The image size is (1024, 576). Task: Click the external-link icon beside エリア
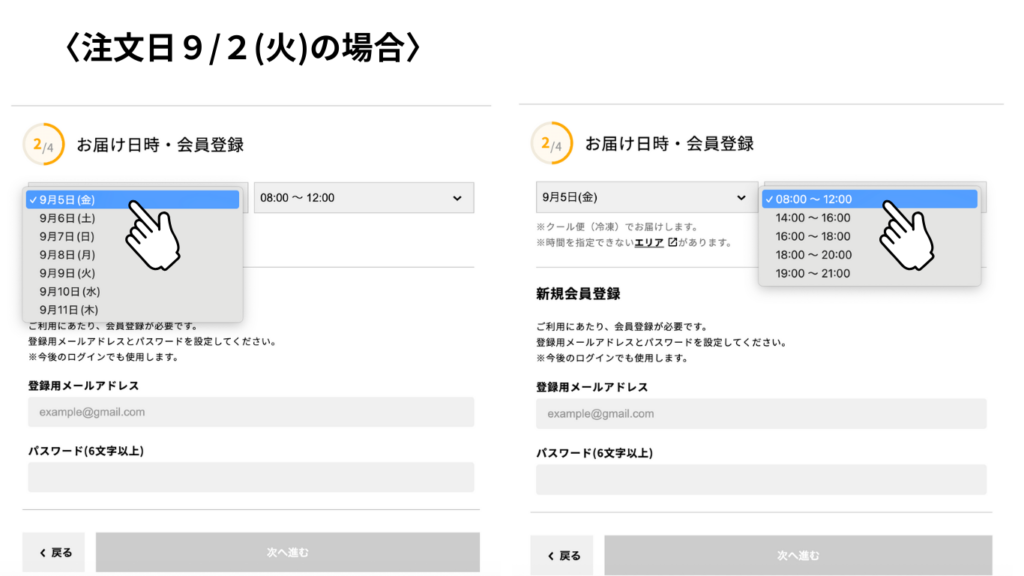click(x=672, y=242)
